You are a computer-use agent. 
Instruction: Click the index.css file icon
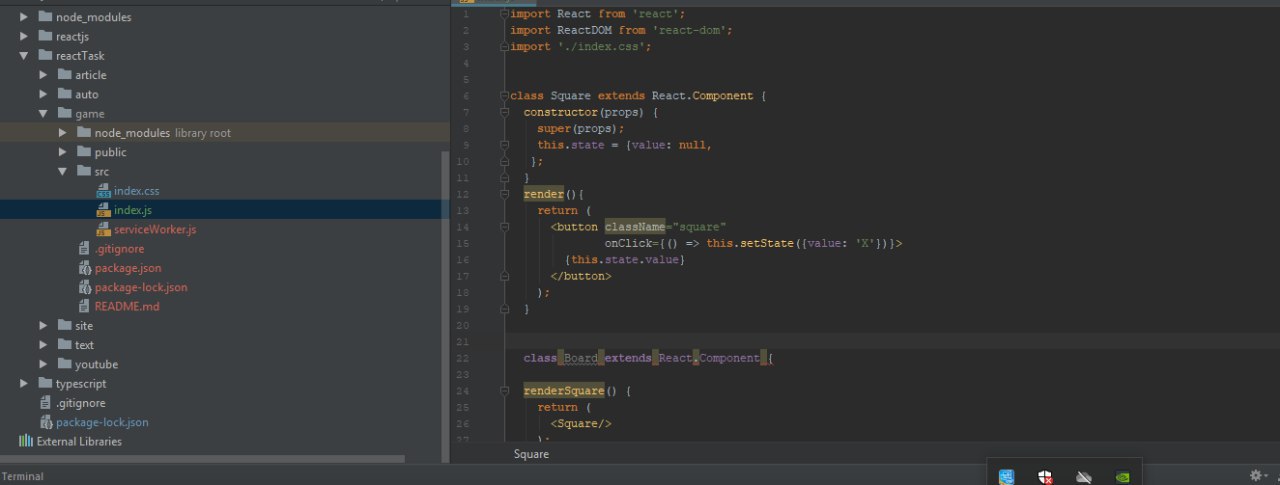(103, 191)
